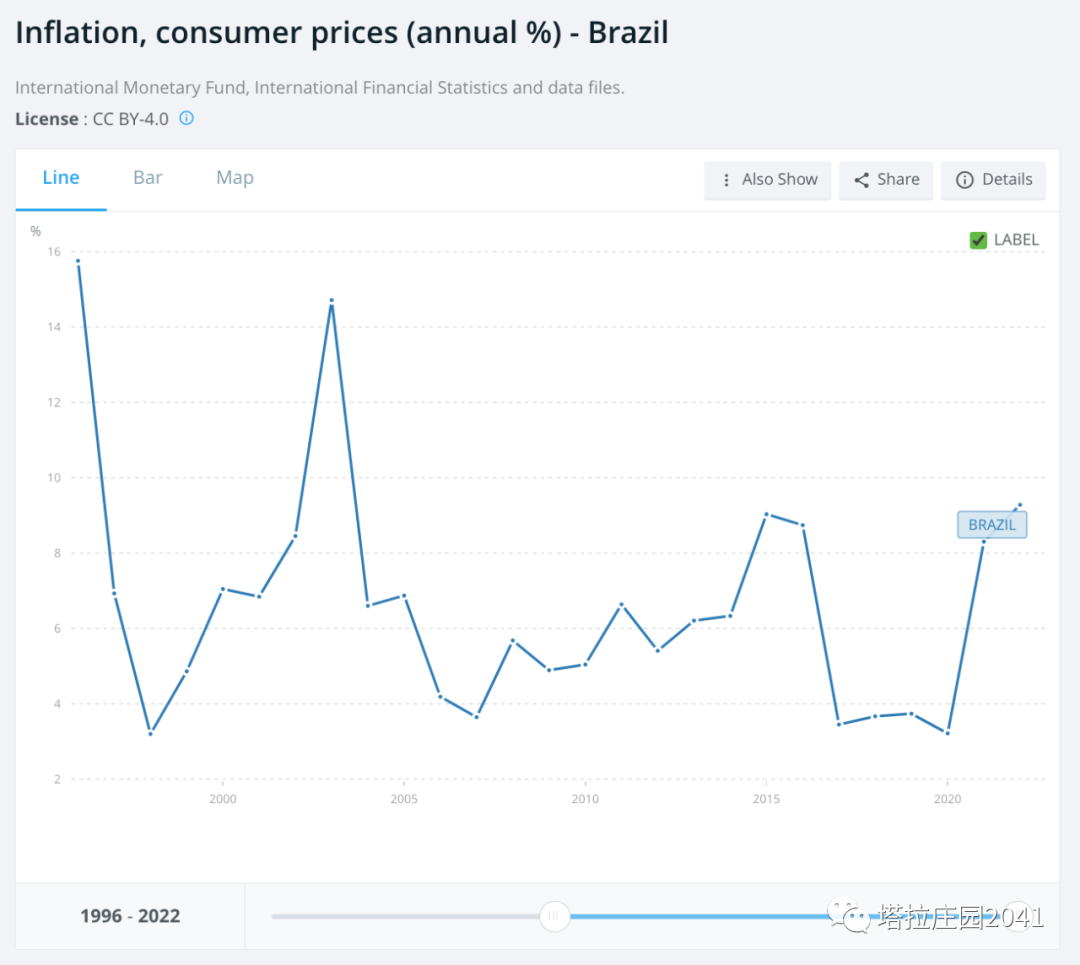Click the Share arrow icon
This screenshot has width=1080, height=965.
pos(861,180)
